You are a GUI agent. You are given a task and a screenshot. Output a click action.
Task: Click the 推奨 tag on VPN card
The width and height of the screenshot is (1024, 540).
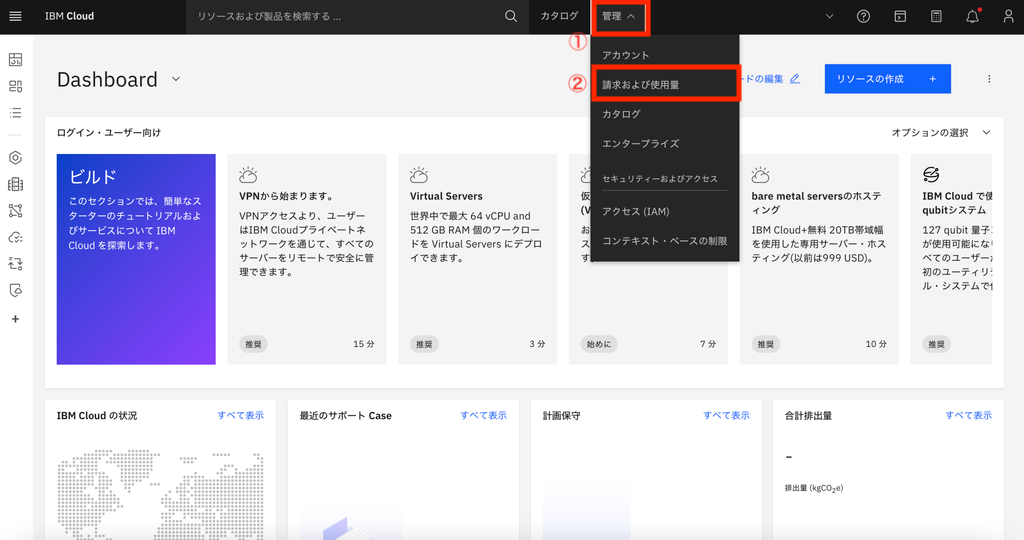(x=253, y=344)
